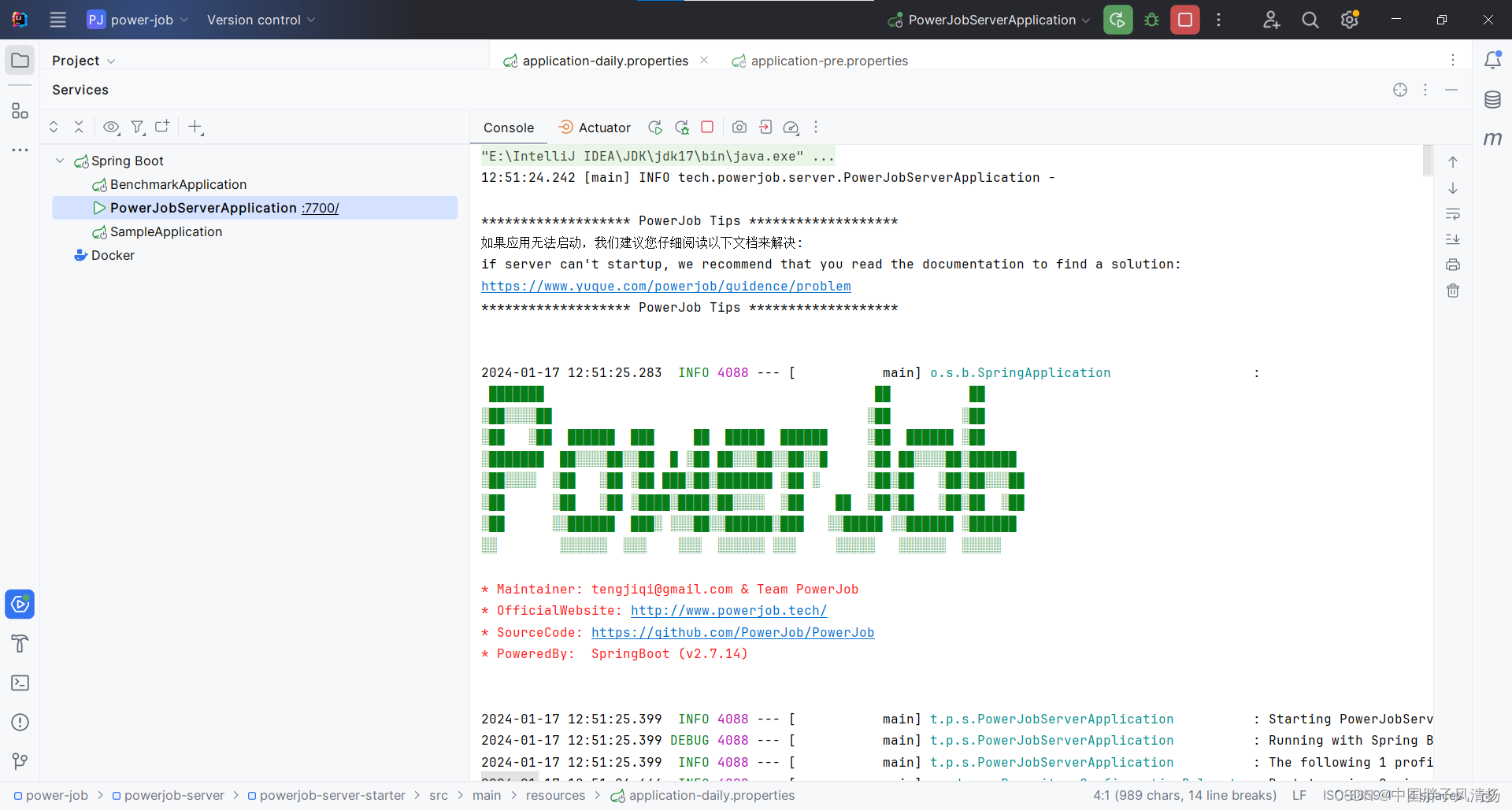Take a thread dump camera icon

pos(739,127)
